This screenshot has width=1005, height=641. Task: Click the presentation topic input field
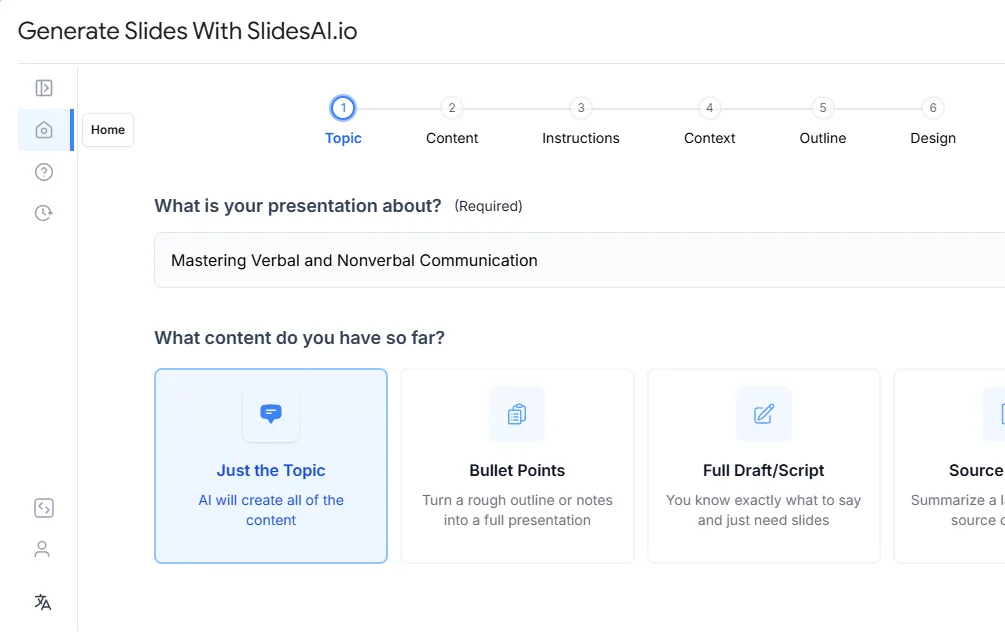(579, 260)
